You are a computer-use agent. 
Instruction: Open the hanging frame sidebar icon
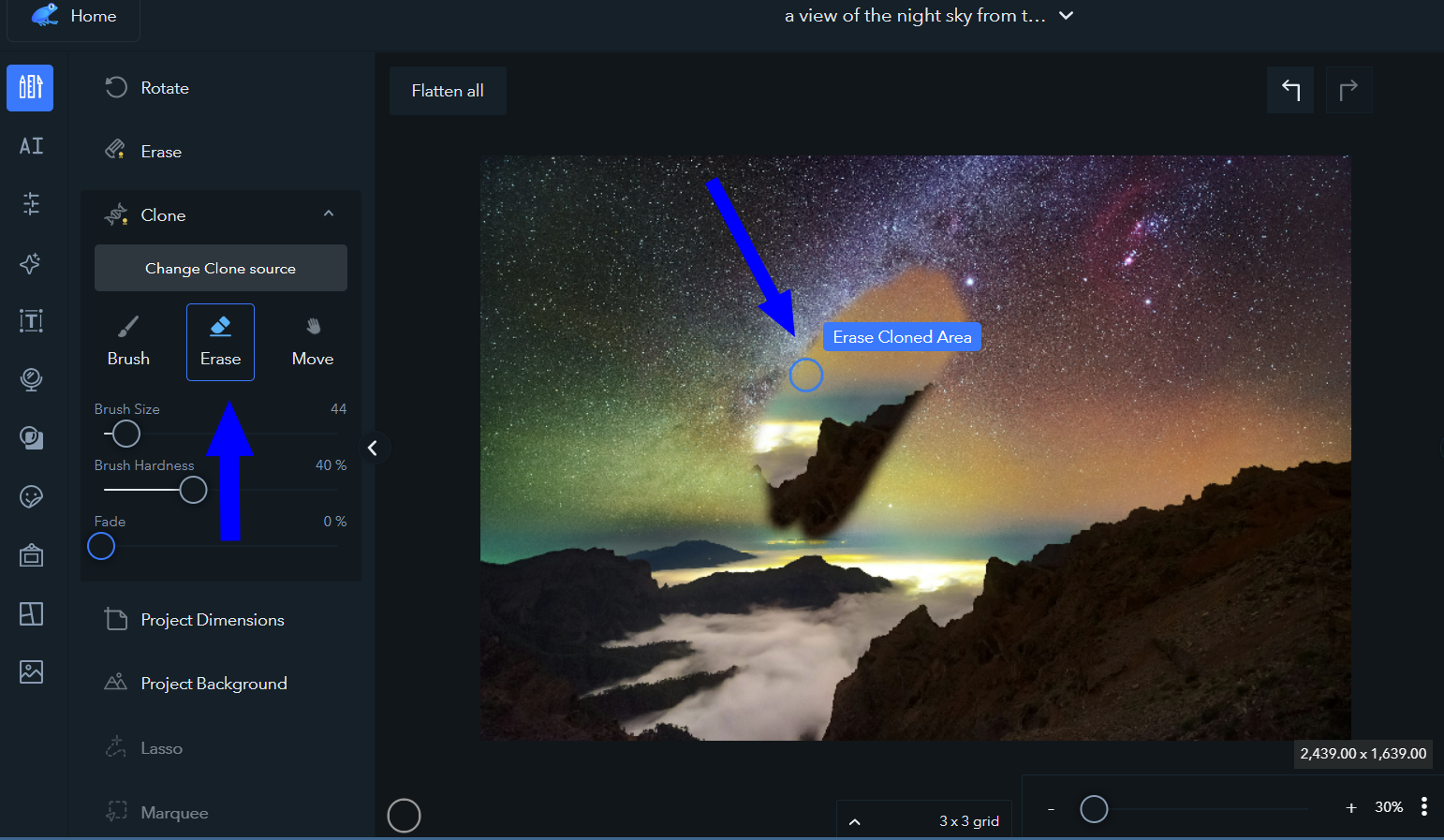pyautogui.click(x=31, y=555)
